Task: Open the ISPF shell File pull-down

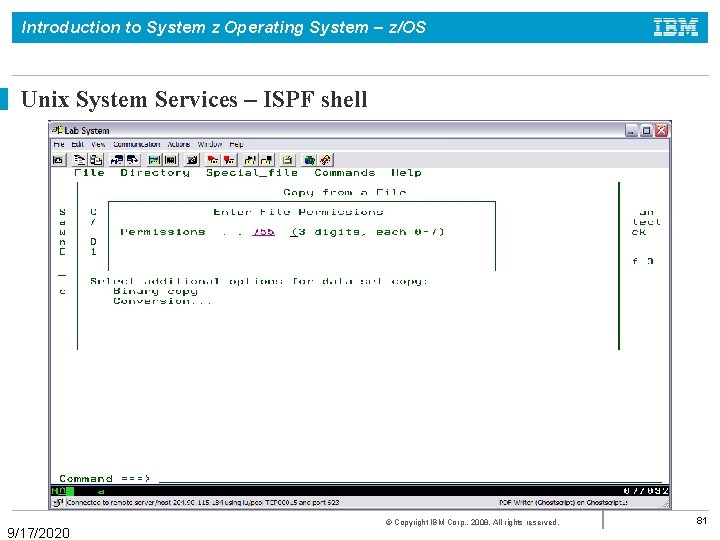Action: 90,173
